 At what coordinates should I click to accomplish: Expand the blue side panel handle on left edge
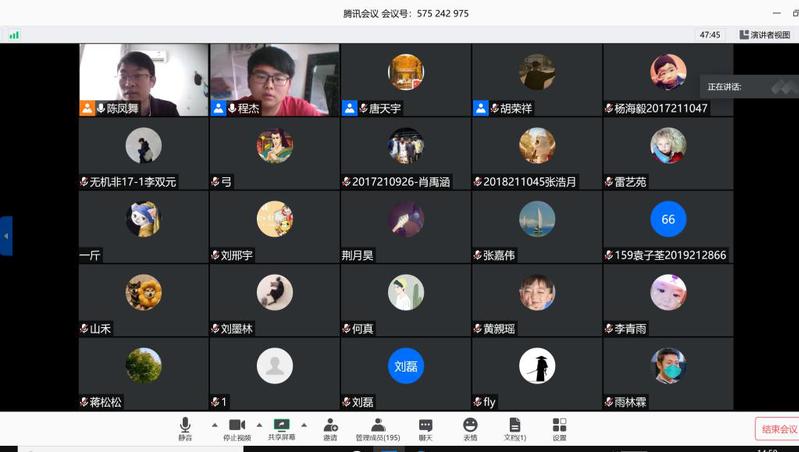(6, 236)
